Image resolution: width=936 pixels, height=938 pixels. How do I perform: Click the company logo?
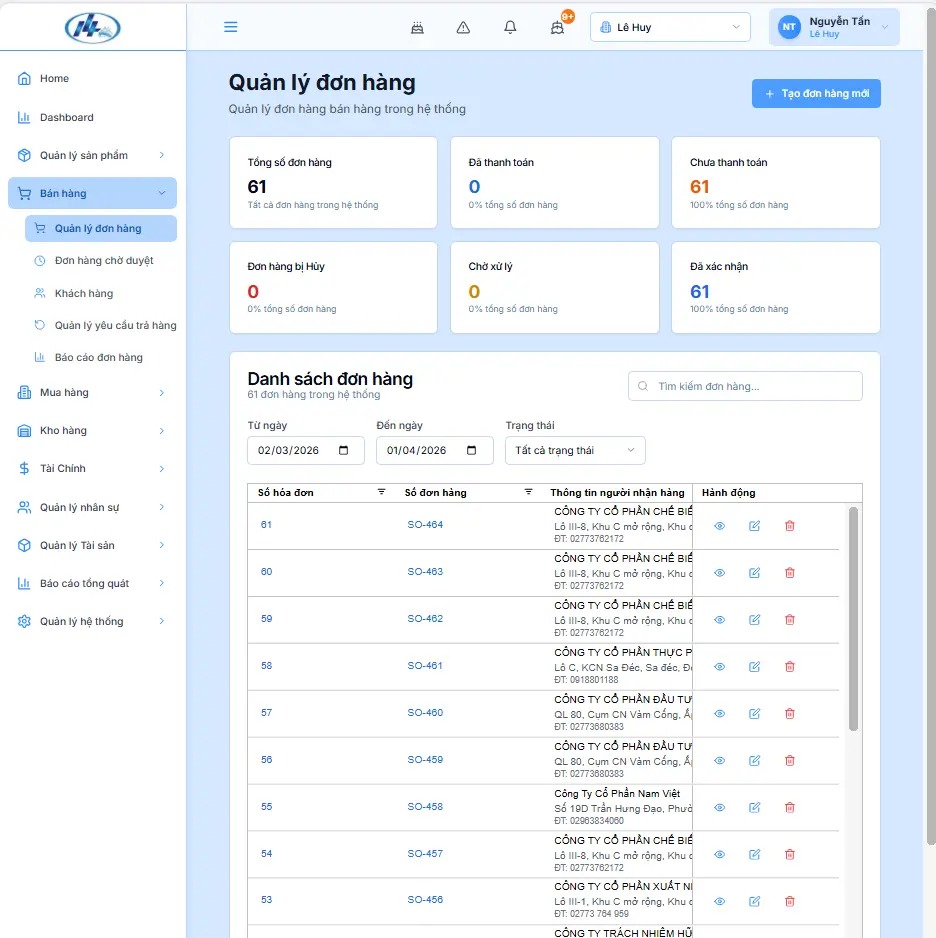(93, 28)
